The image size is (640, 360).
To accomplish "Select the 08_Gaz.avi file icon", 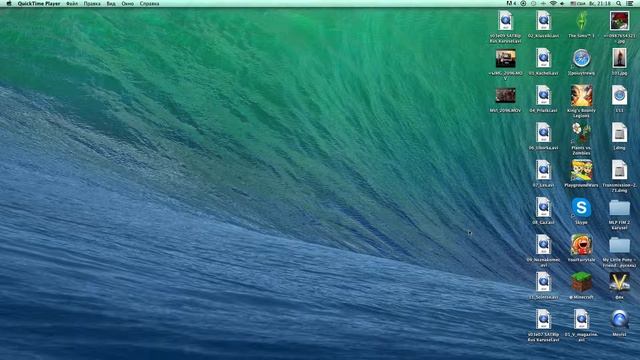I will [543, 207].
